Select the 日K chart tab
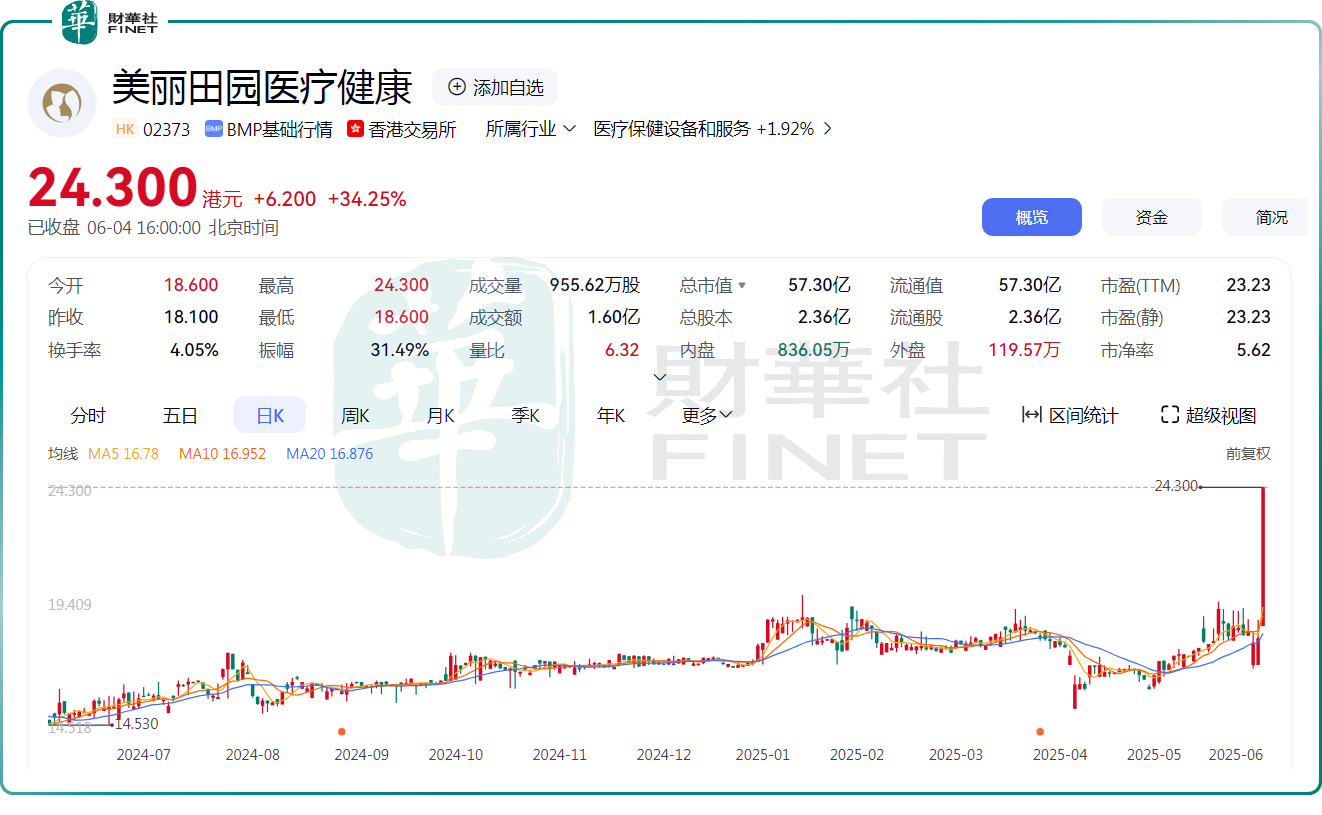 [x=270, y=415]
